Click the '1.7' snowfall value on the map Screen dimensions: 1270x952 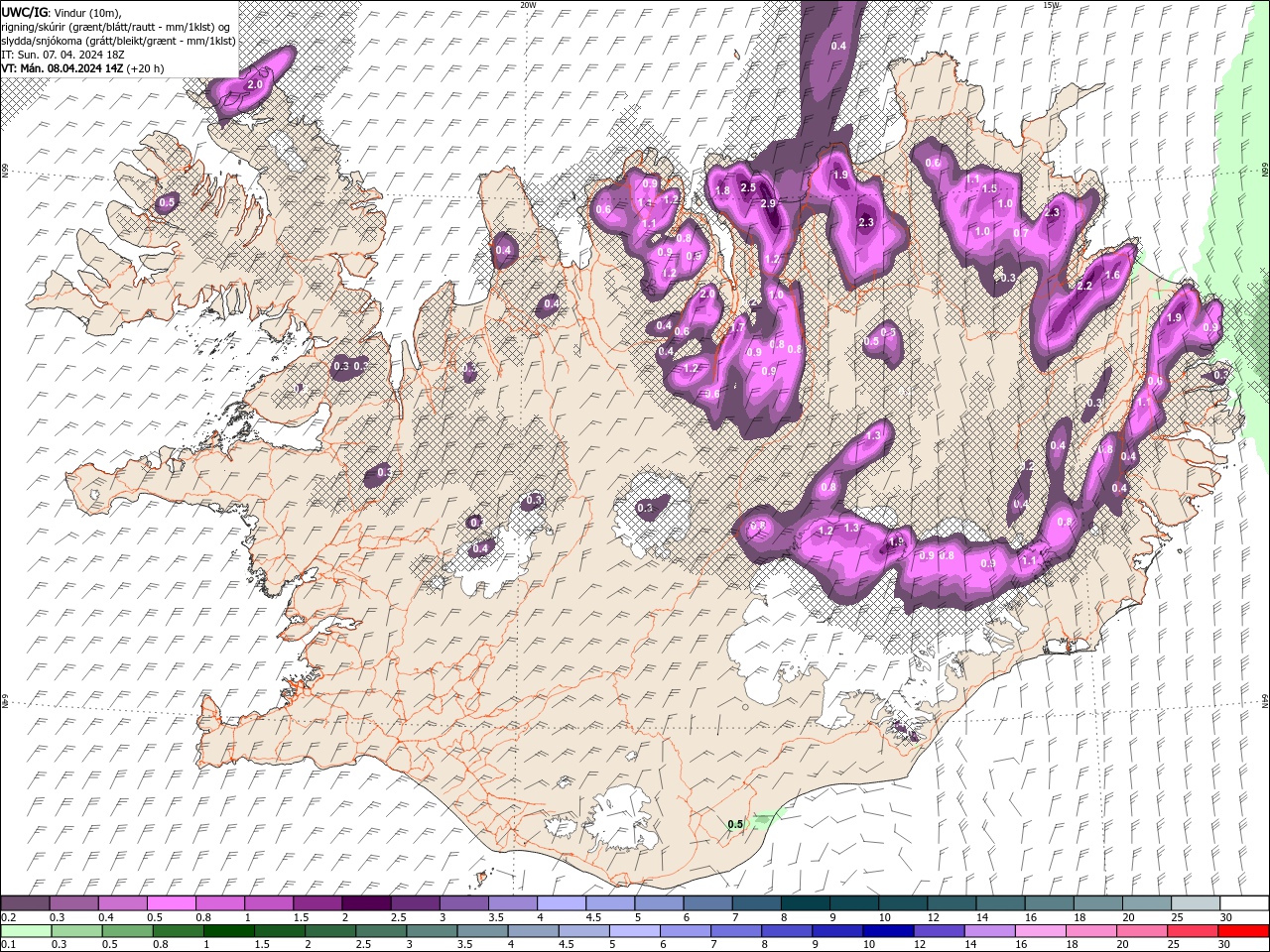click(738, 327)
